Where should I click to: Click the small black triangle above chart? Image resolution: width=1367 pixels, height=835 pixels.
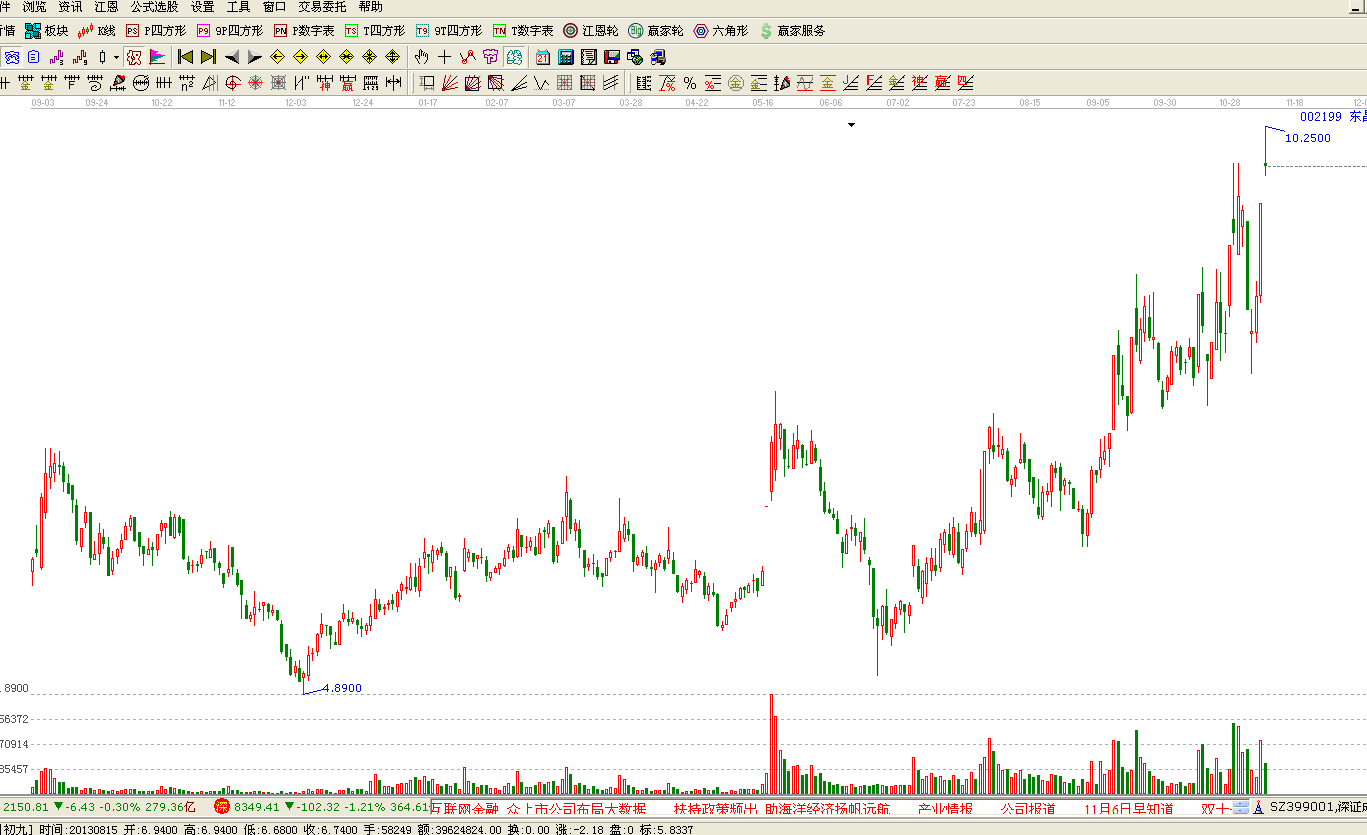click(852, 125)
